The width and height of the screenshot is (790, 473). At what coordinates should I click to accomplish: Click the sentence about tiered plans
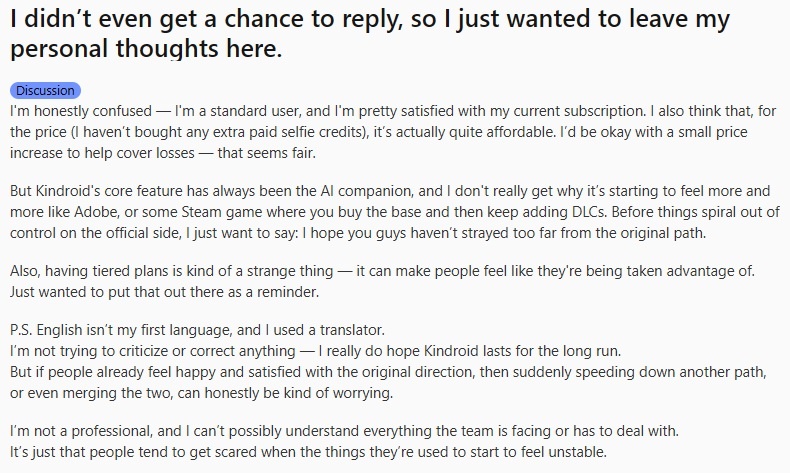tap(382, 271)
